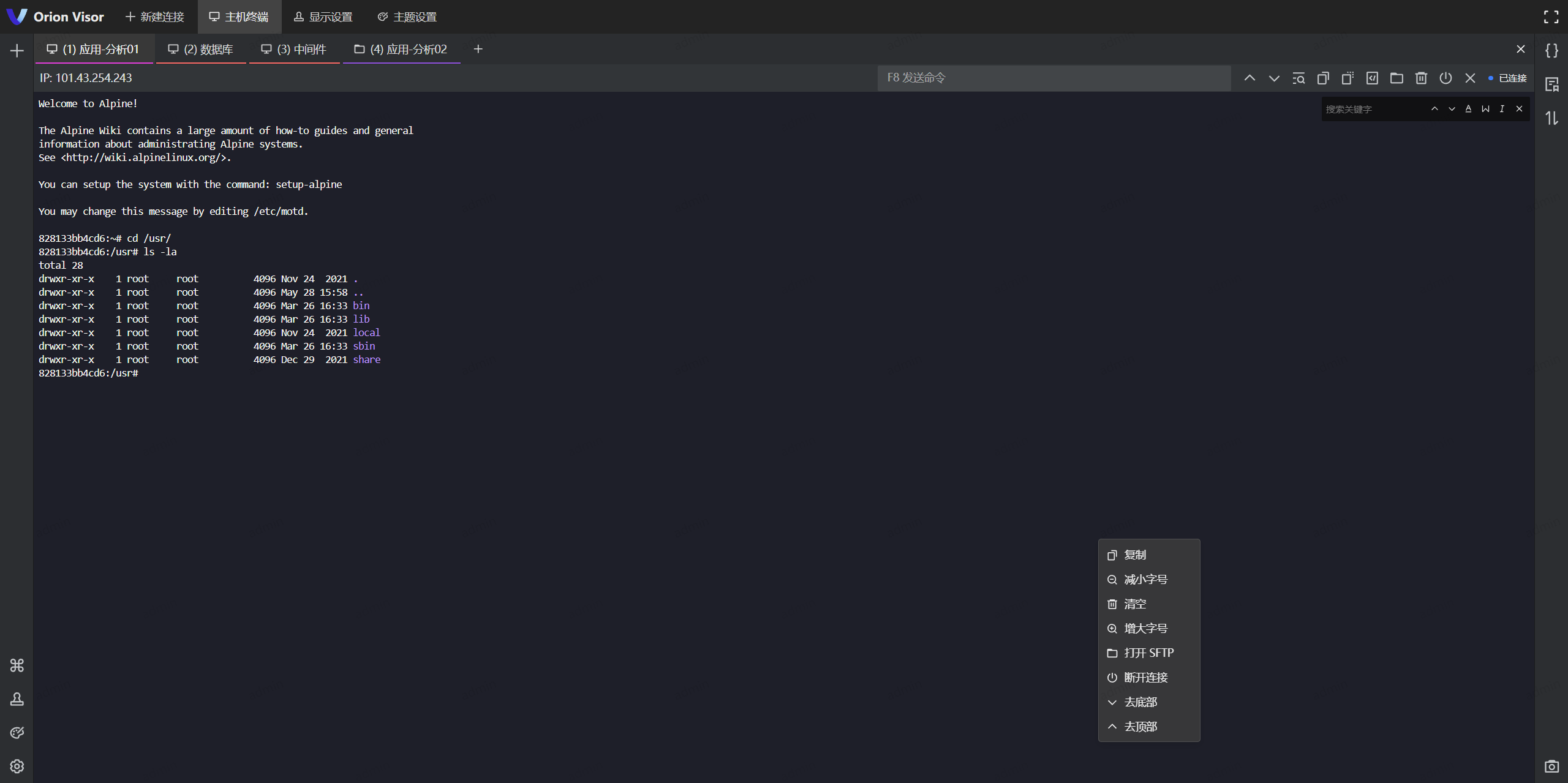
Task: Click the SFTP folder icon in toolbar
Action: point(1396,78)
